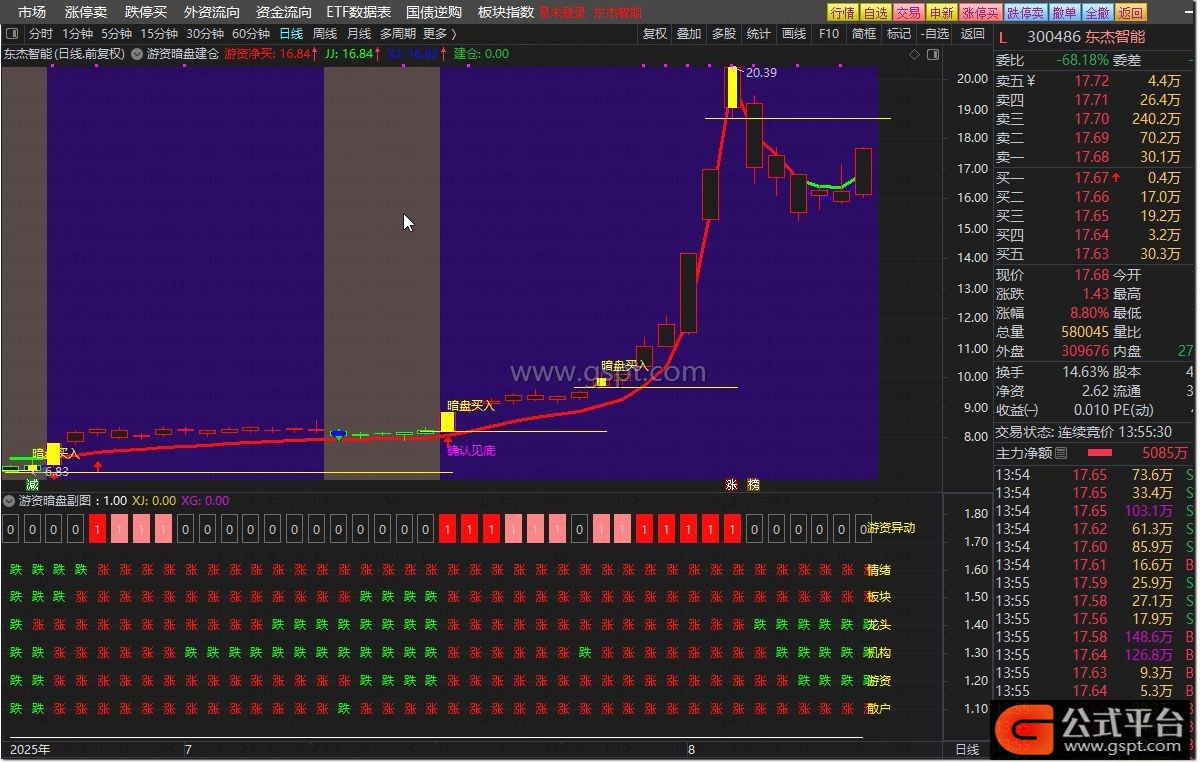Click the chart toolbar 返回 button

pos(972,33)
